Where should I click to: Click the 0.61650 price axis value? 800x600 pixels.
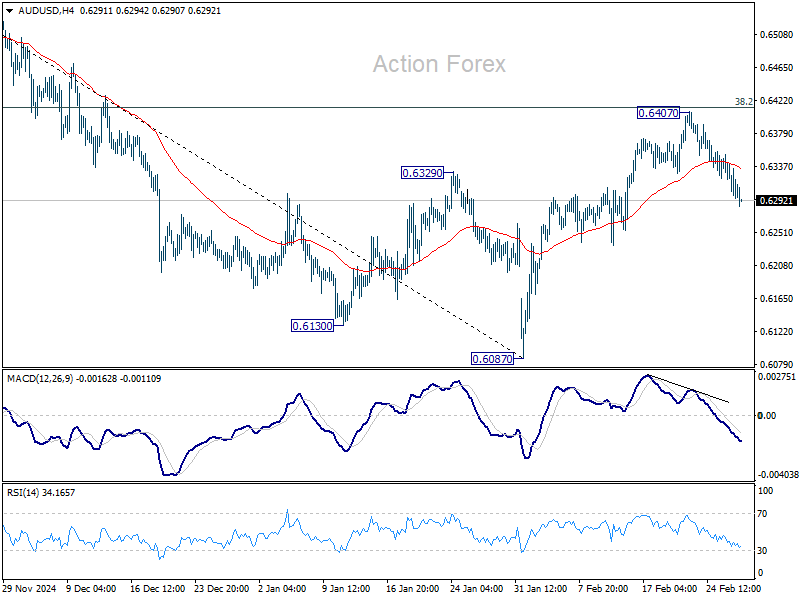pos(777,298)
